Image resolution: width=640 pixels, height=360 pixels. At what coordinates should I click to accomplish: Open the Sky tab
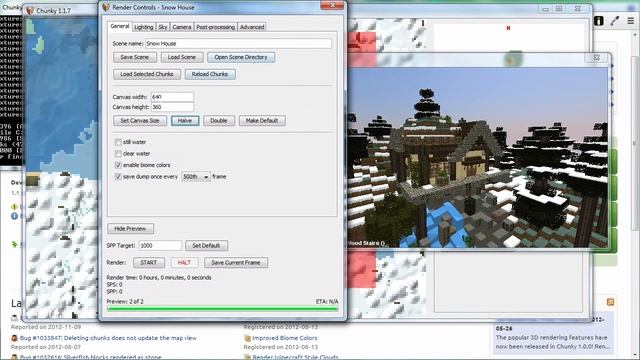point(162,27)
